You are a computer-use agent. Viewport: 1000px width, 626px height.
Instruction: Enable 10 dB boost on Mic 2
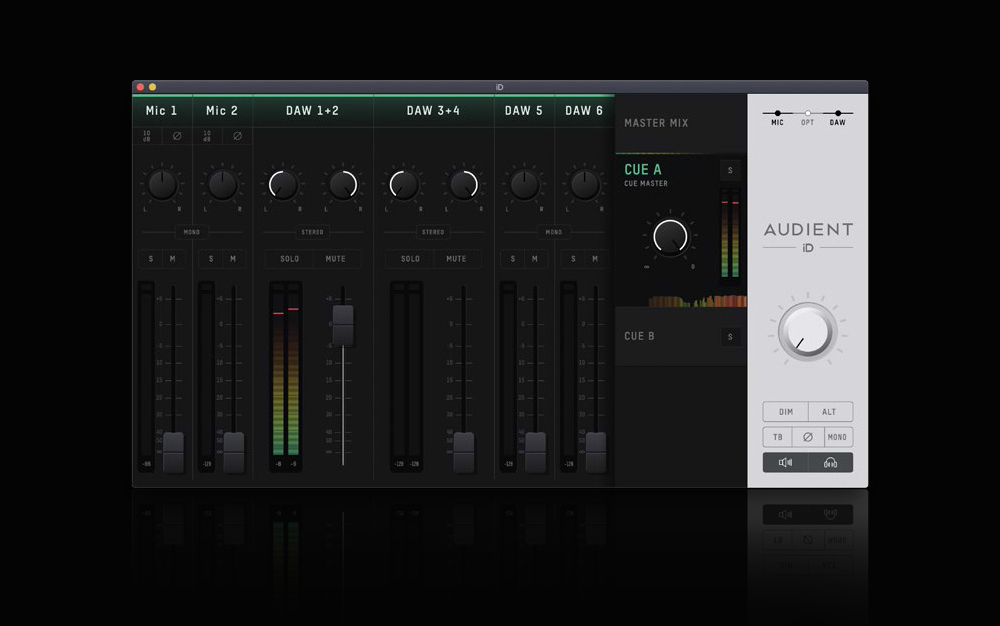pos(207,136)
